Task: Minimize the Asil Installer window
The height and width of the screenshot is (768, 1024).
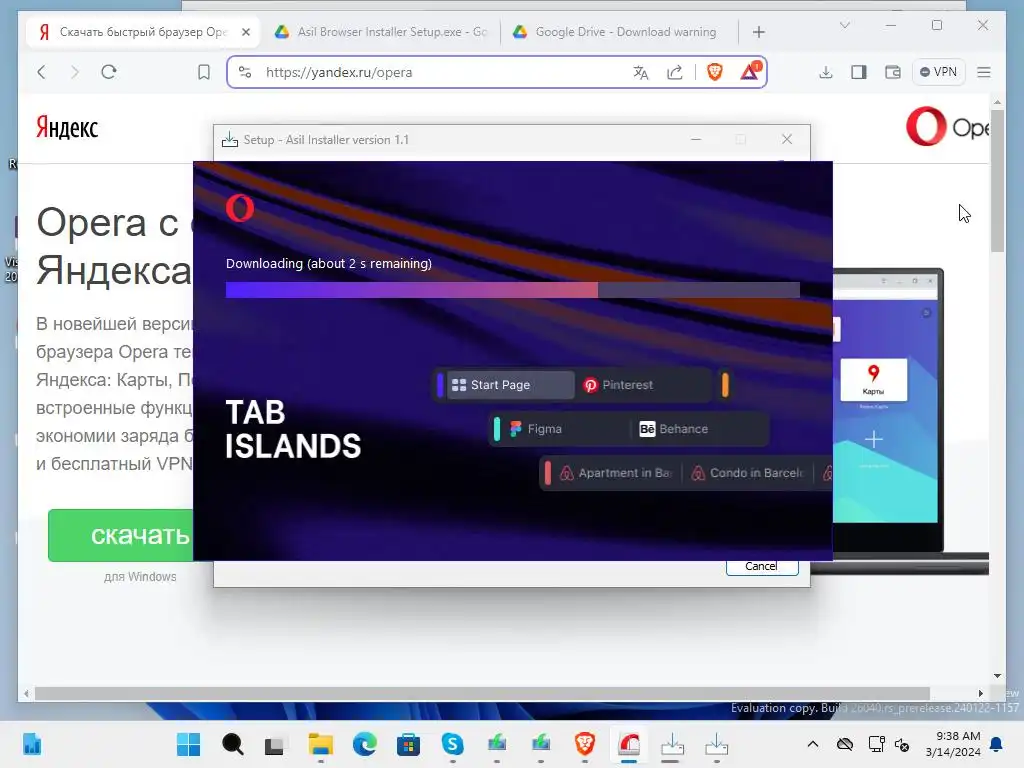Action: click(x=696, y=139)
